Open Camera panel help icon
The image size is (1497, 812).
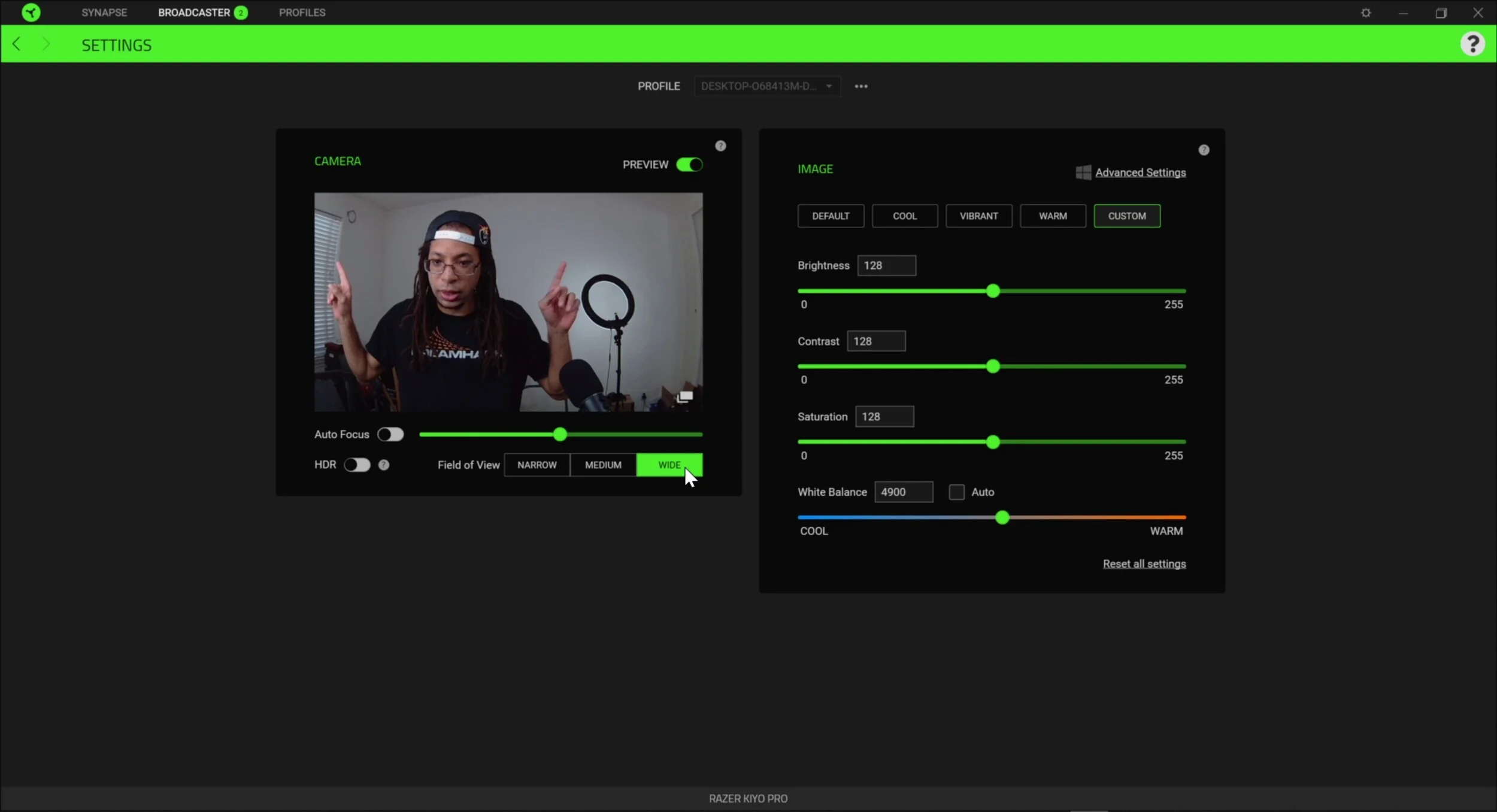coord(720,146)
